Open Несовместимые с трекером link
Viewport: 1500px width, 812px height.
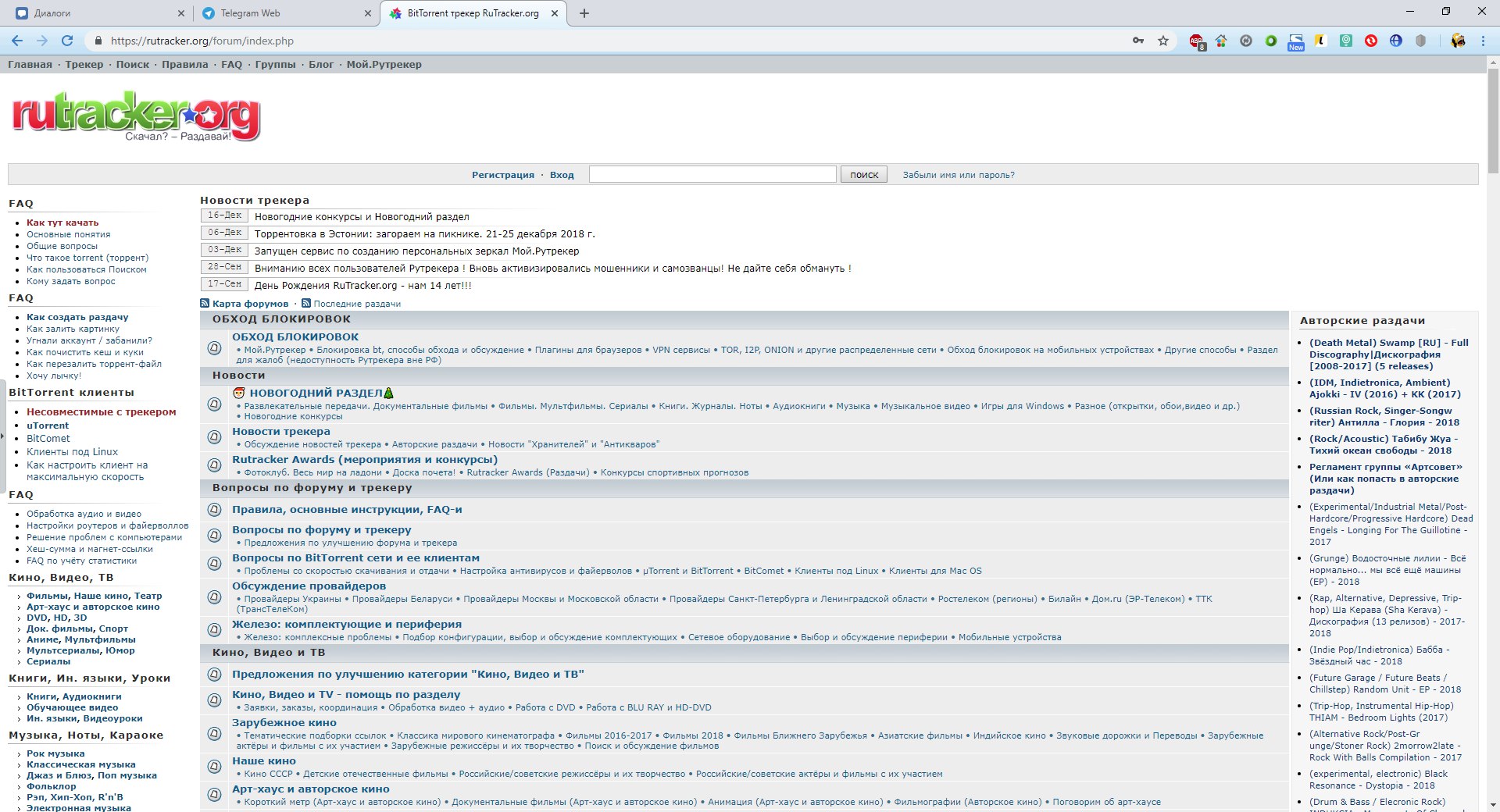(x=102, y=411)
